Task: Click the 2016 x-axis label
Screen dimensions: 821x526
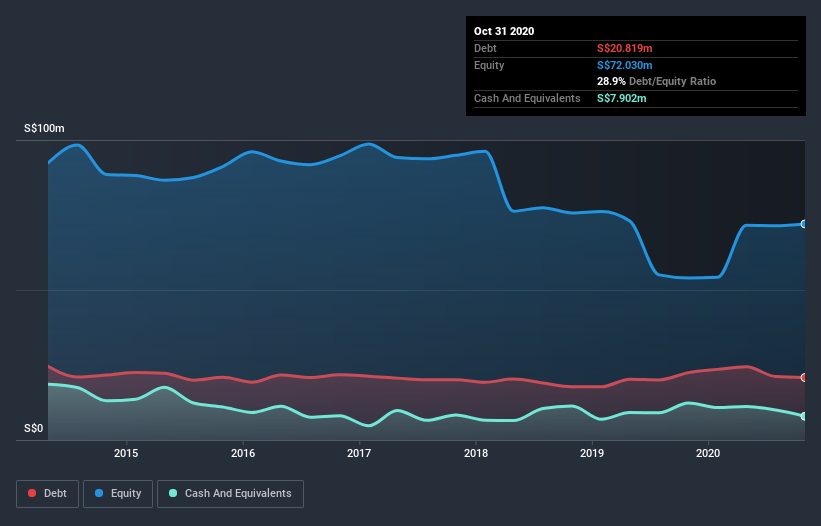Action: point(243,453)
